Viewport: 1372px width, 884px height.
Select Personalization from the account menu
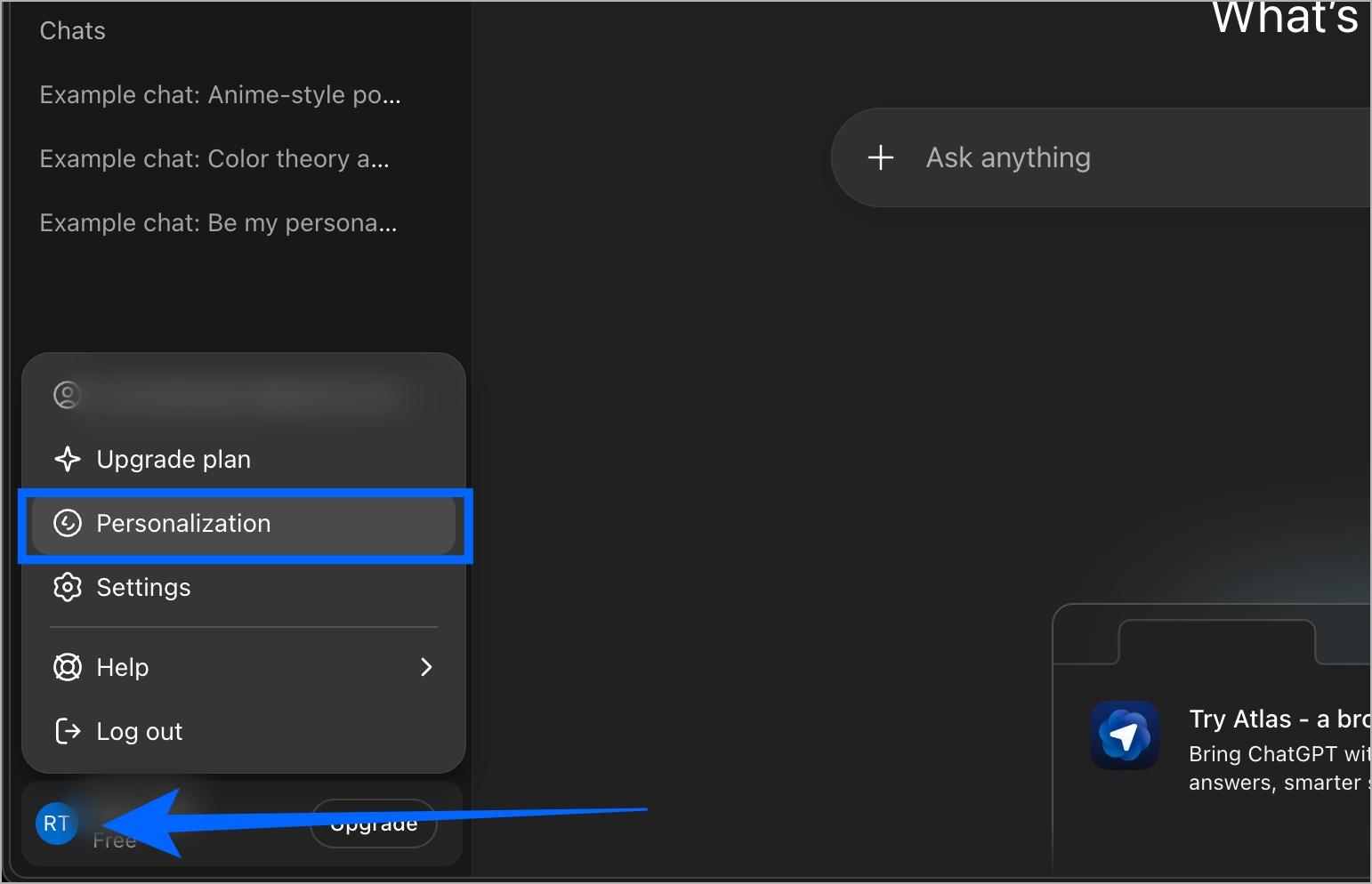click(183, 524)
